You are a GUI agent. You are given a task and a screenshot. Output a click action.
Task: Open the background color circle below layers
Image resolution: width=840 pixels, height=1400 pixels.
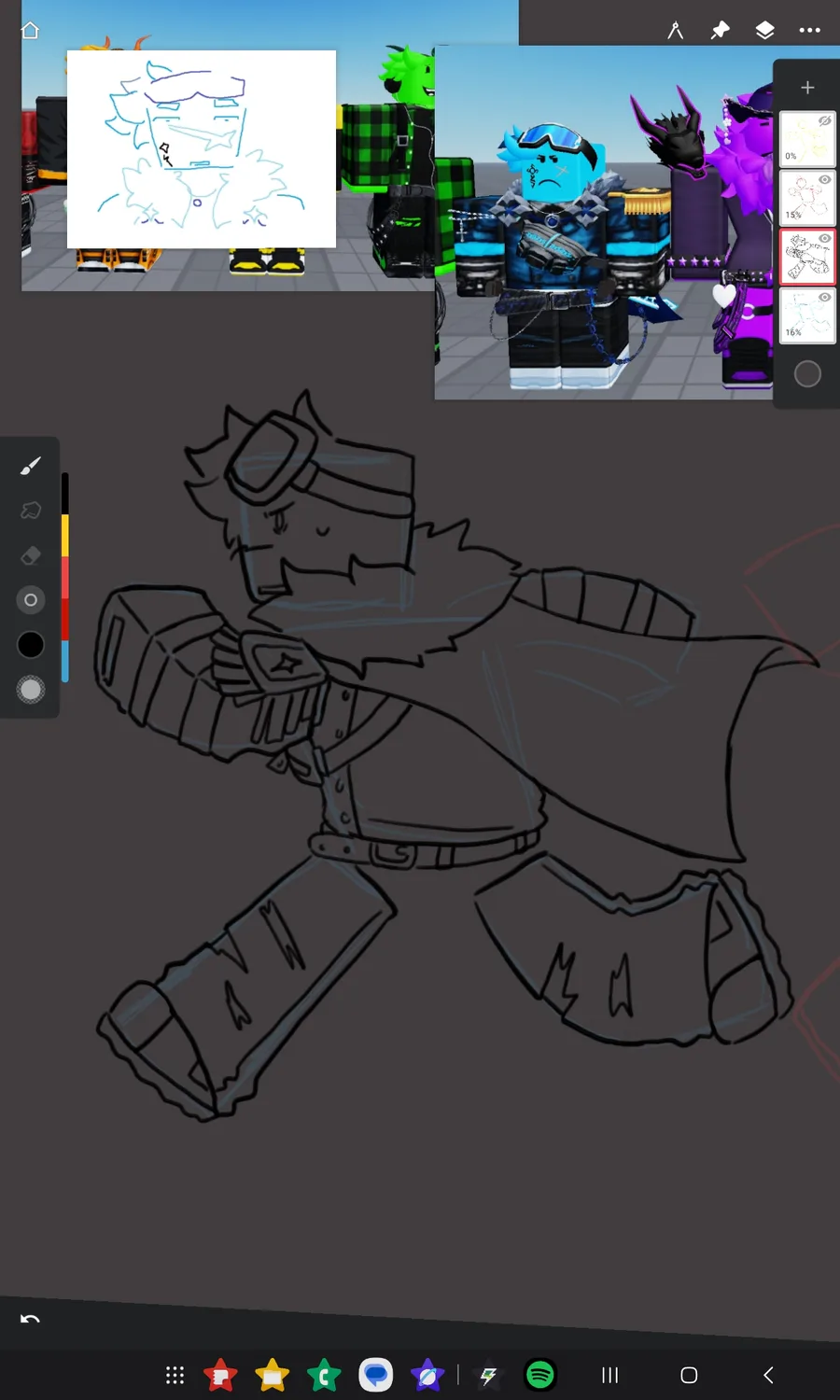pos(807,374)
